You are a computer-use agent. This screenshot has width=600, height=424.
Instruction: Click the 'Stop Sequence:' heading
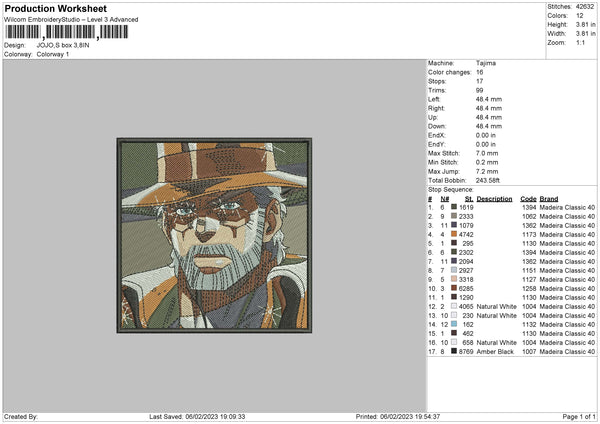point(451,190)
